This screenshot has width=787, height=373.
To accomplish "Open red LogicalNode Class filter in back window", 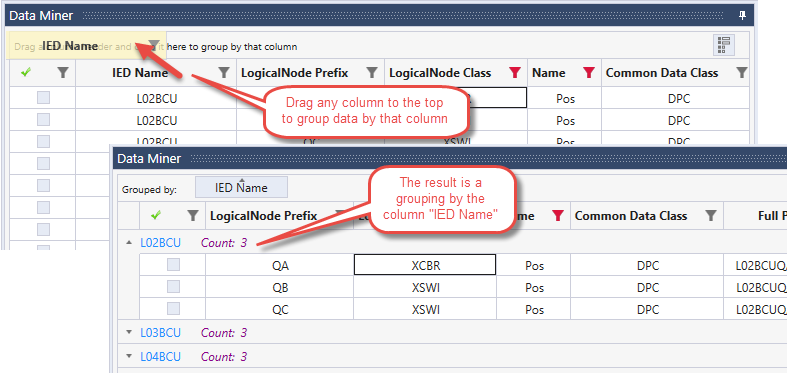I will click(515, 73).
